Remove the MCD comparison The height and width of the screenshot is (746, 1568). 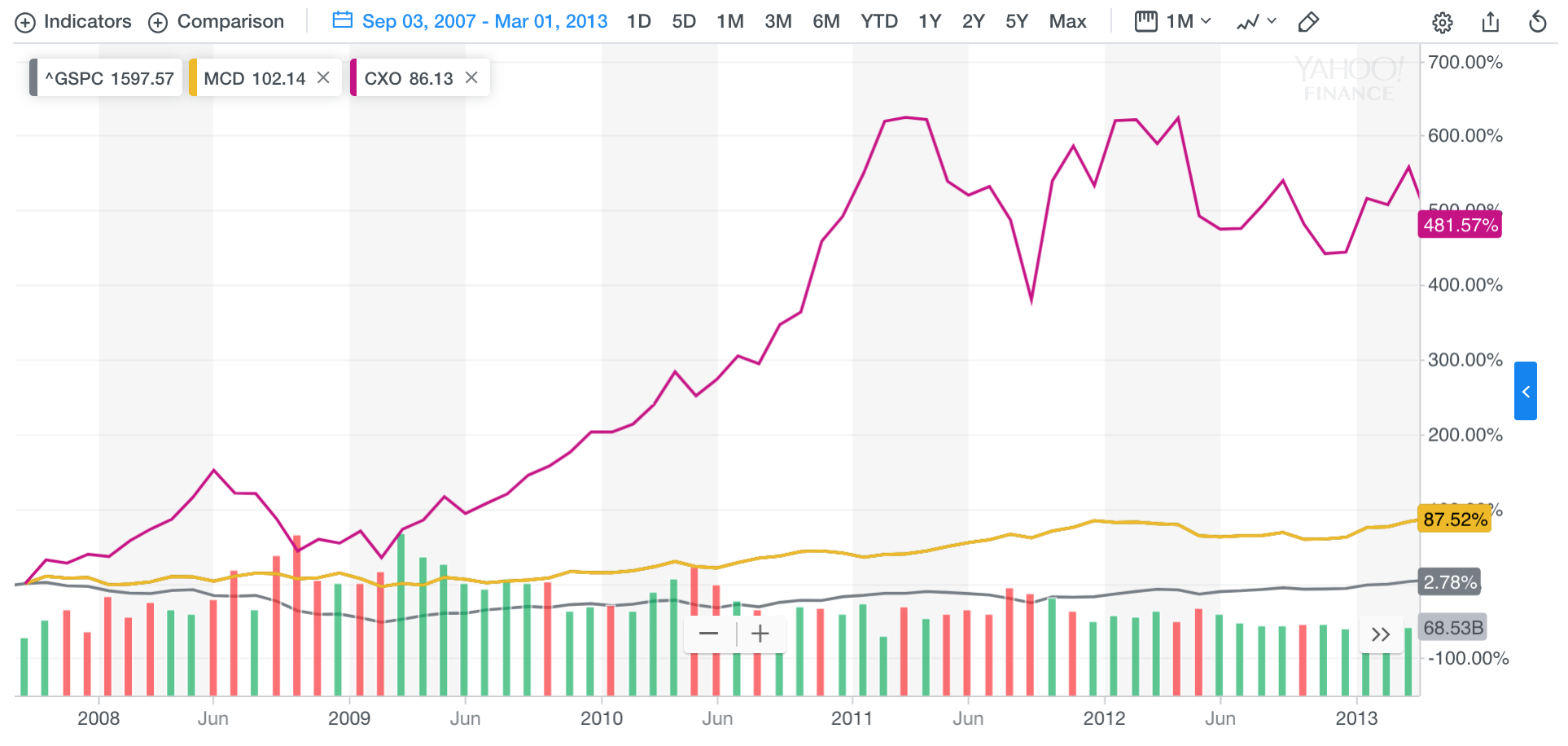pos(323,77)
